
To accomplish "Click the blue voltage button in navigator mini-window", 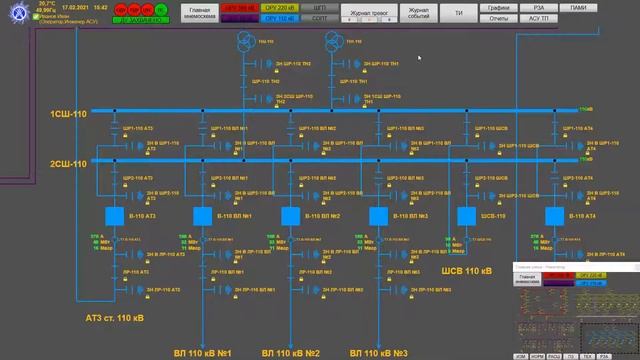I will tap(591, 283).
